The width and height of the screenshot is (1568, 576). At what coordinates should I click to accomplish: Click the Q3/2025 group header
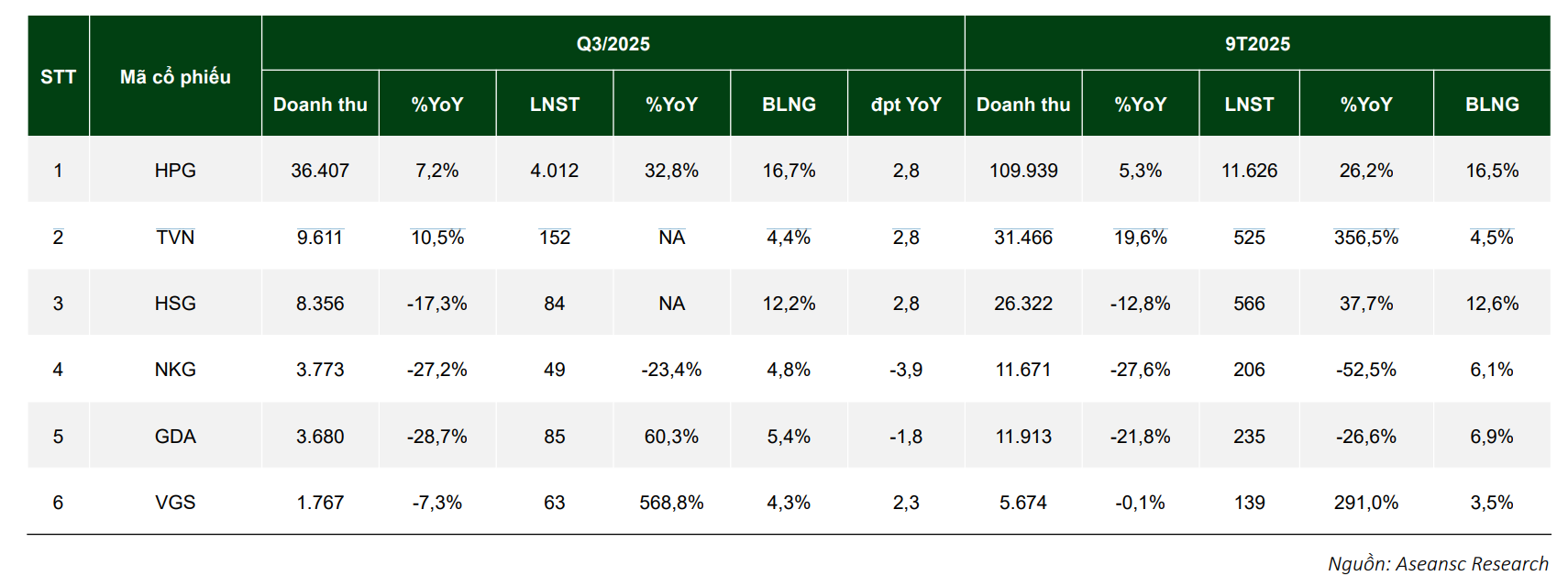click(x=613, y=44)
